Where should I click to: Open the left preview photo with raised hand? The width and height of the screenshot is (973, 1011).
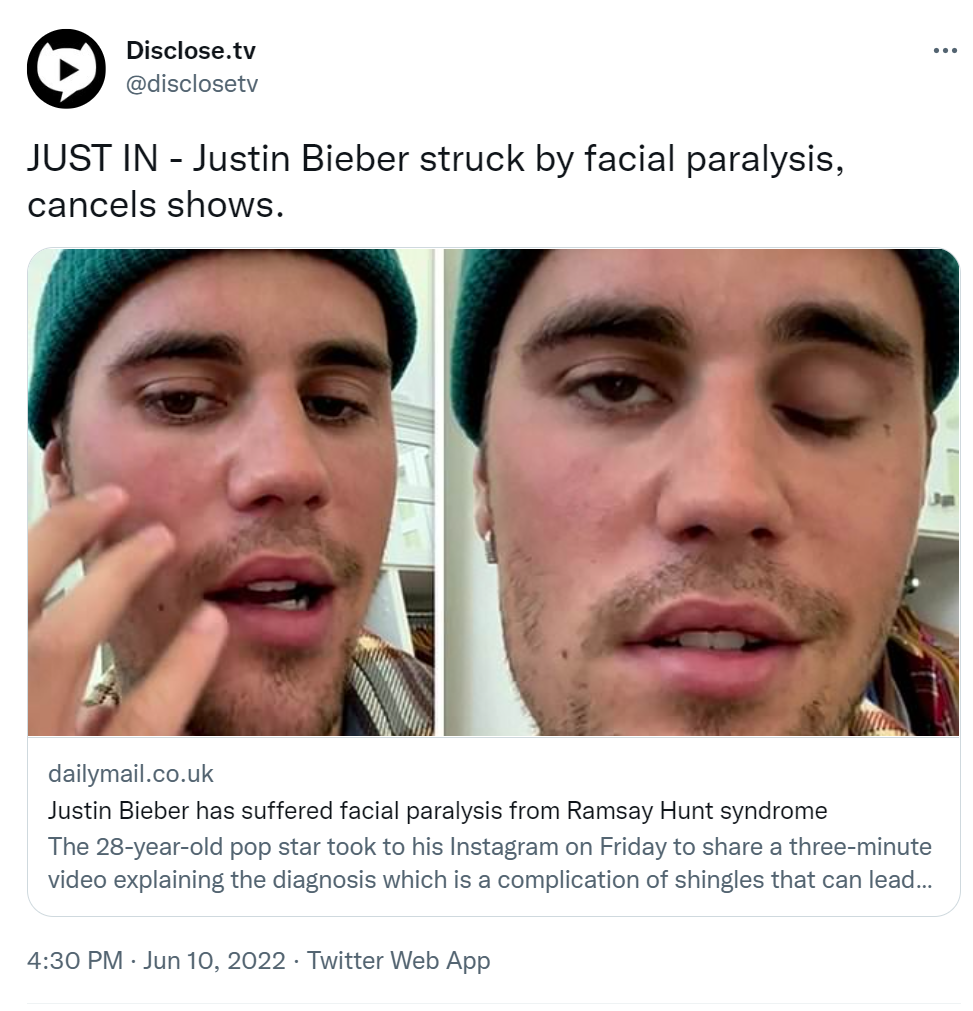pos(231,492)
